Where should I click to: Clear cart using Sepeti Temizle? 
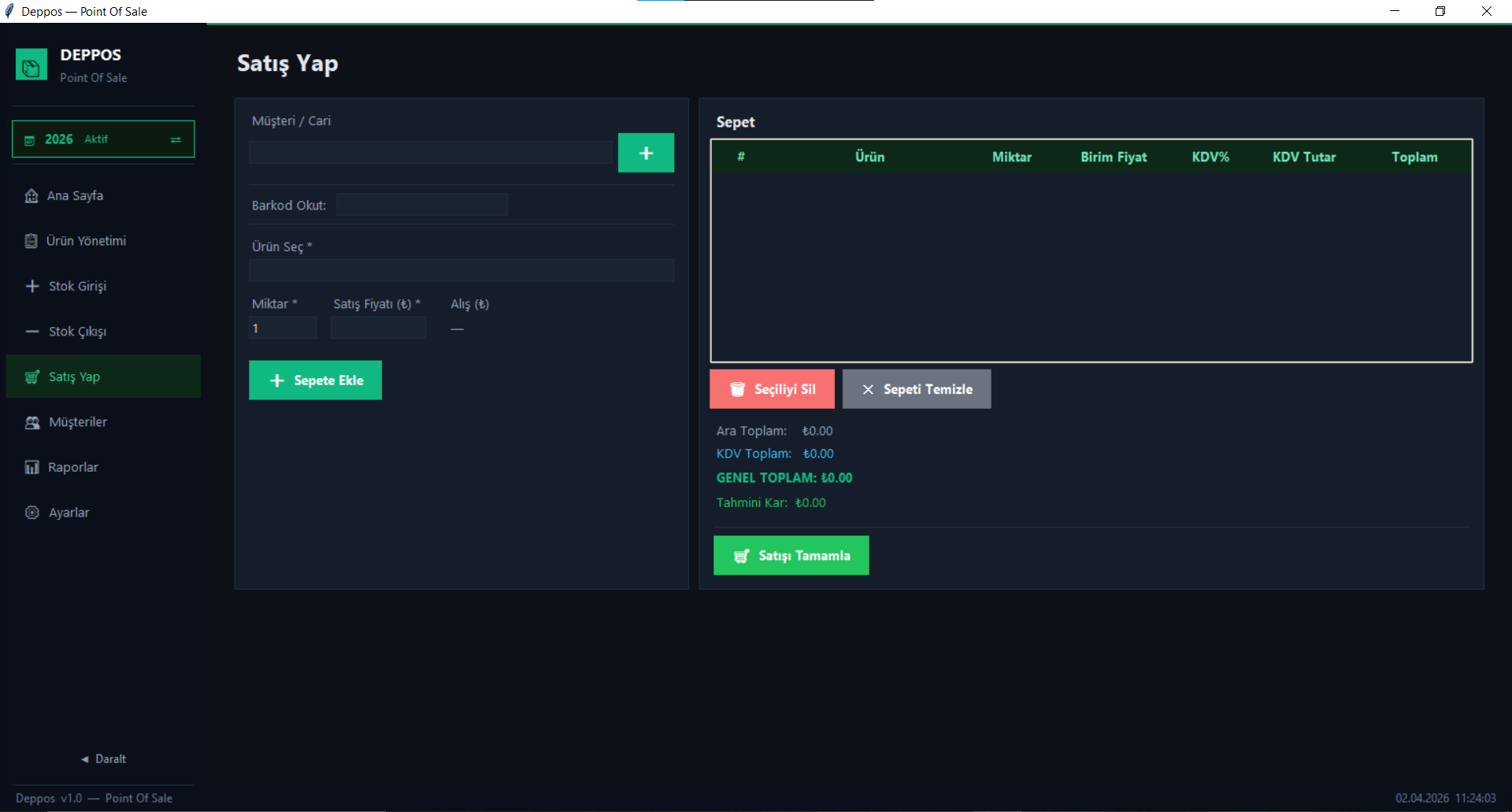(x=917, y=389)
